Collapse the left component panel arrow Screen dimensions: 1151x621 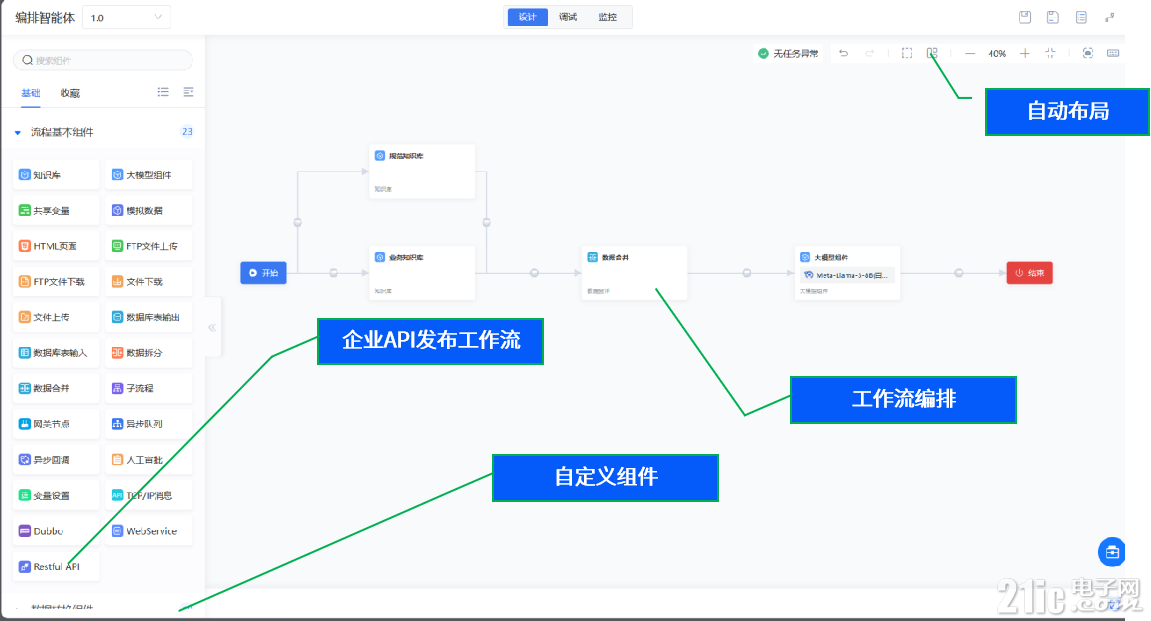(212, 327)
